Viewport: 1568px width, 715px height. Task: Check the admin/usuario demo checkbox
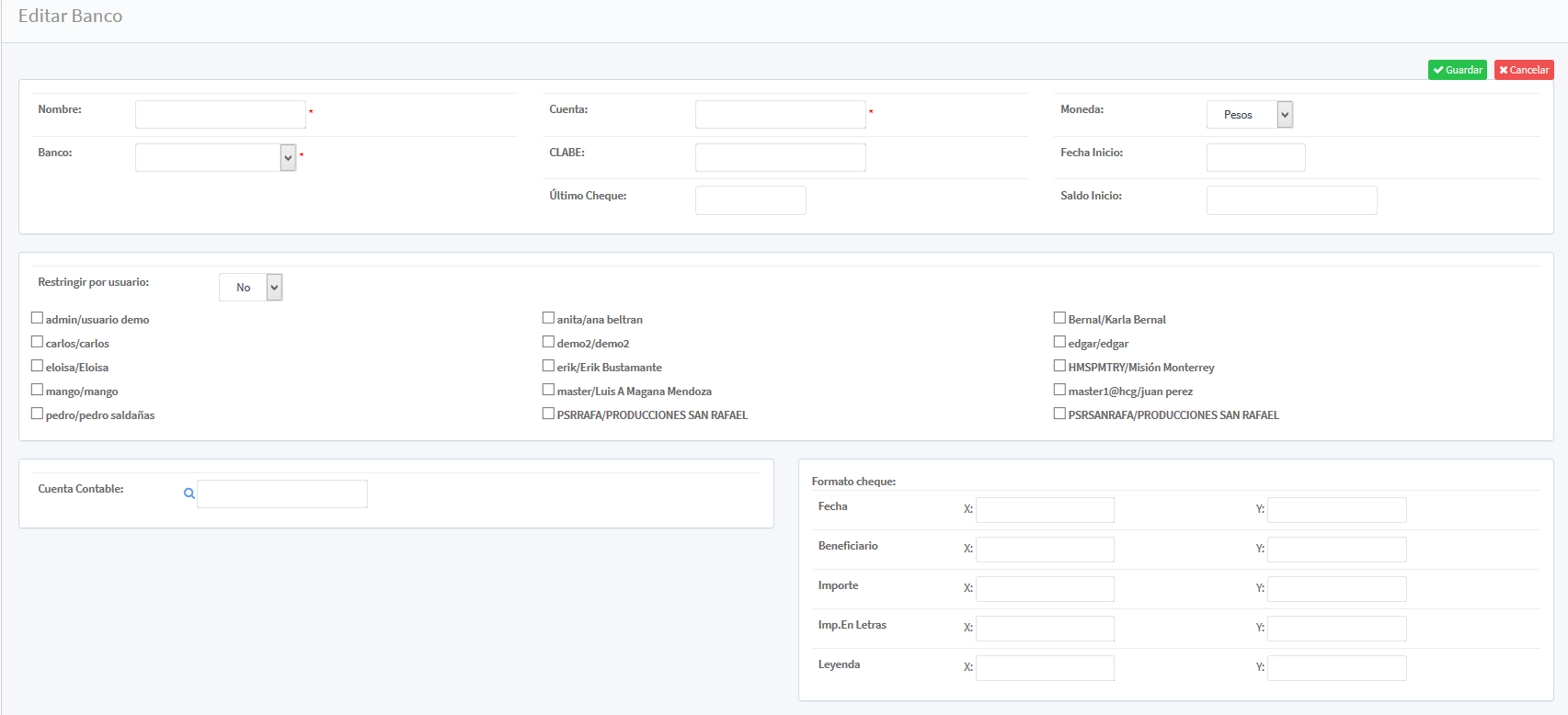(x=38, y=318)
